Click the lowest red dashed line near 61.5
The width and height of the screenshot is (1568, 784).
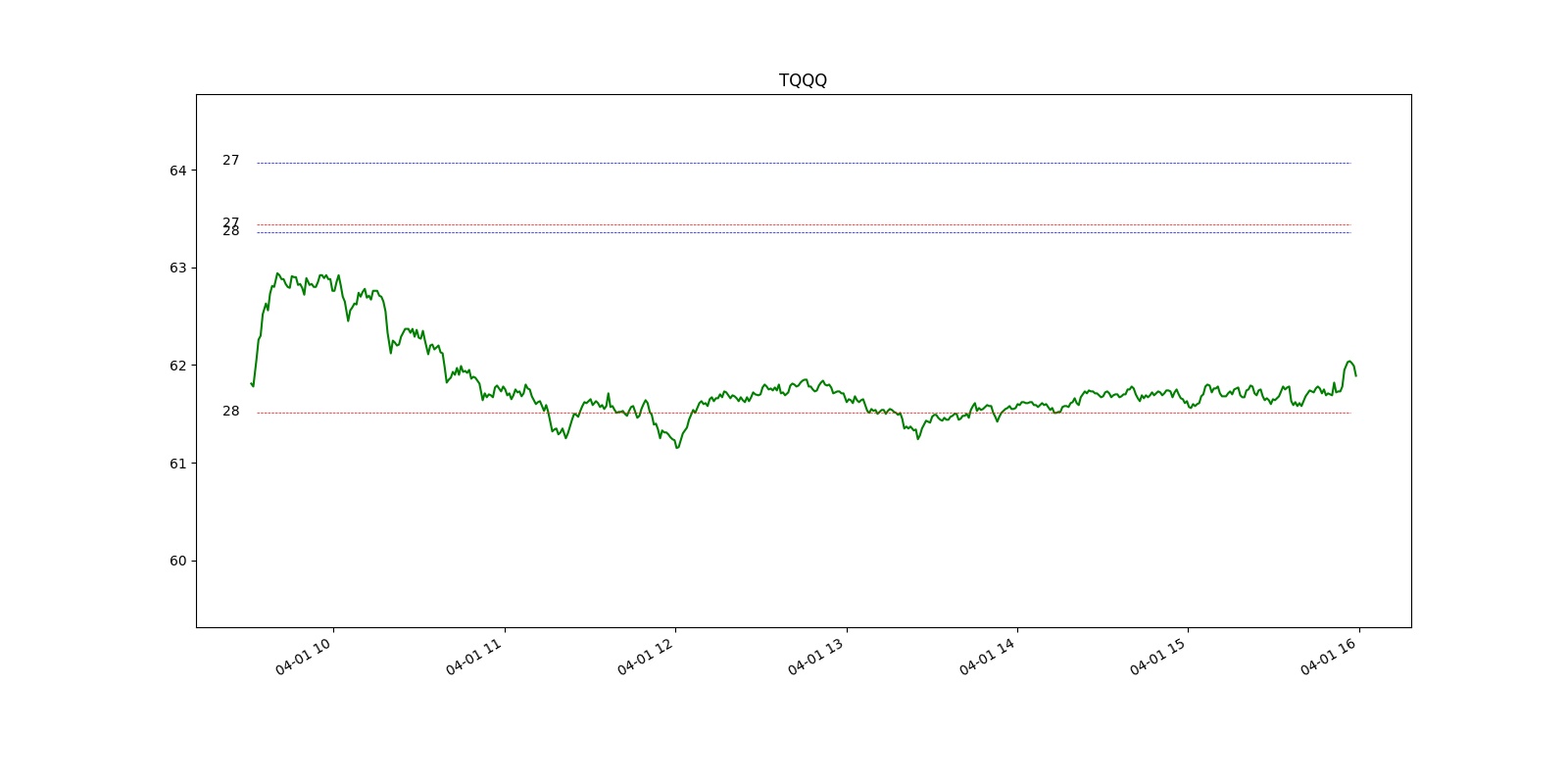804,413
